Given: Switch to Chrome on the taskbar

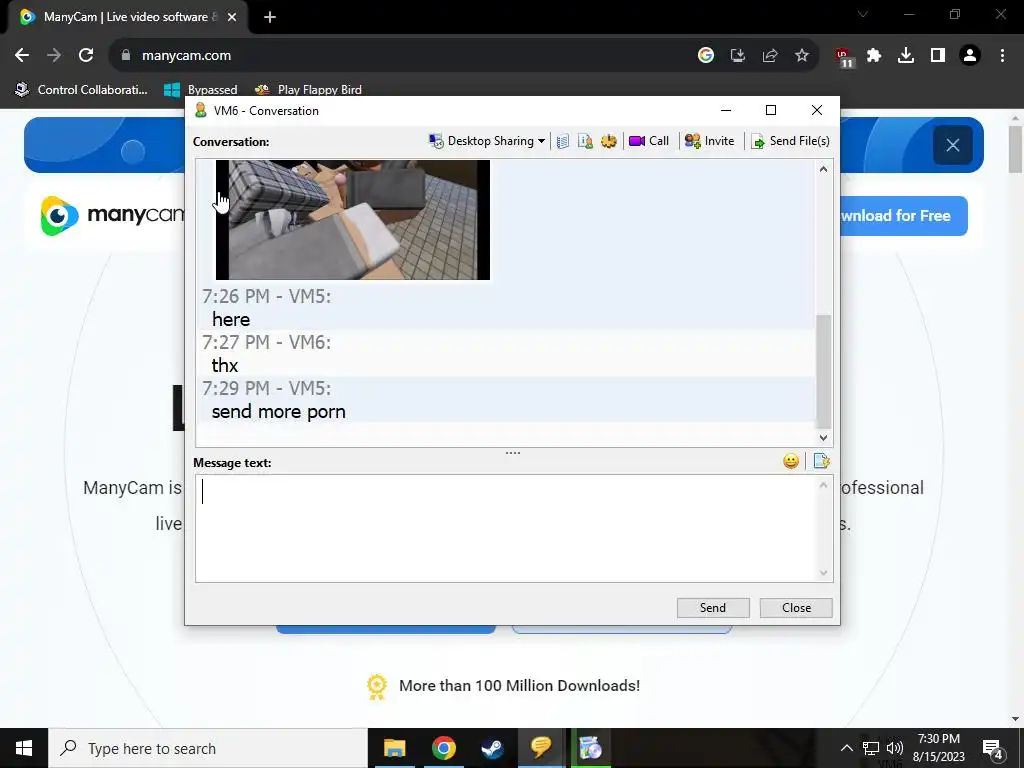Looking at the screenshot, I should tap(443, 748).
